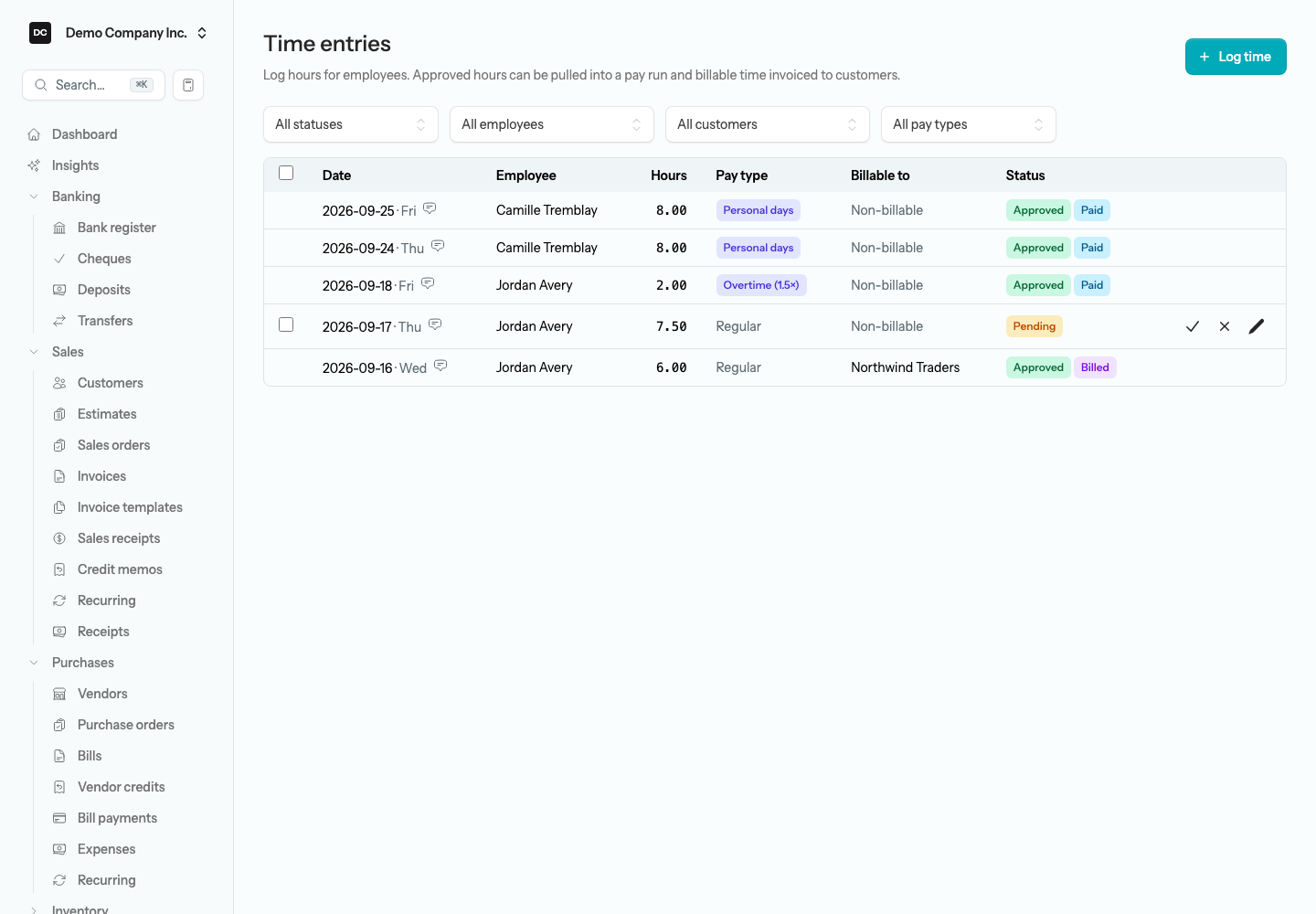Open the calculator icon beside search

click(x=188, y=85)
